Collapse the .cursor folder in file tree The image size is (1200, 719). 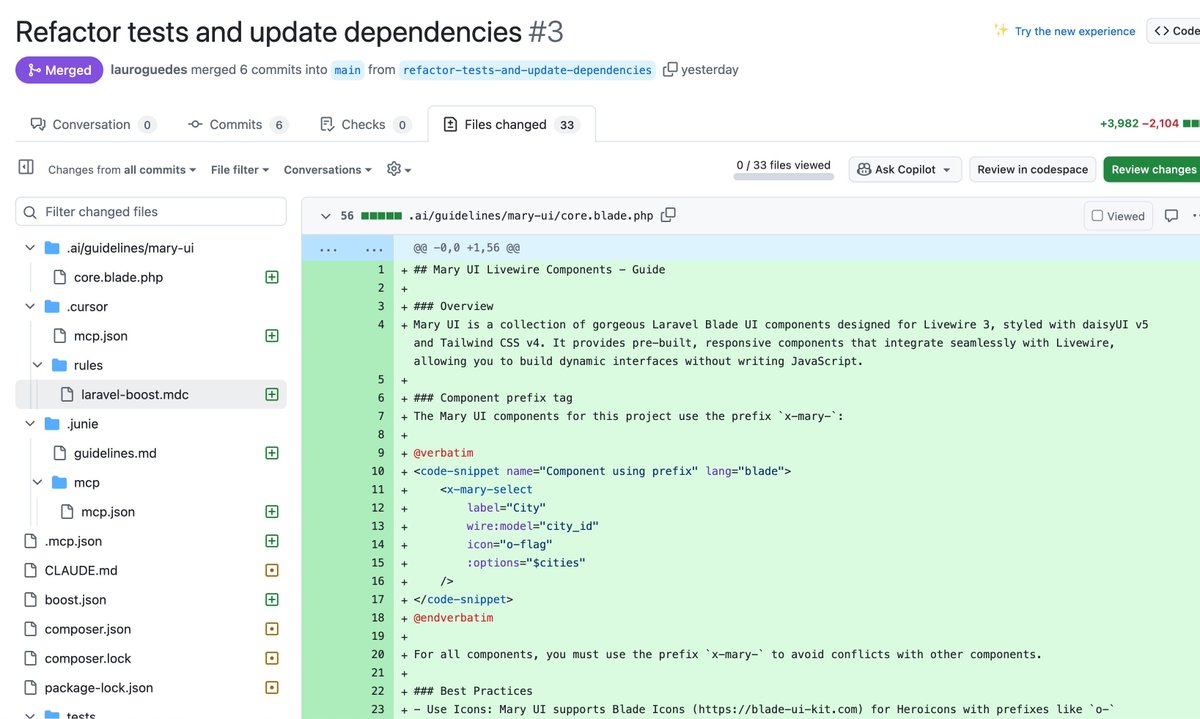(x=30, y=307)
